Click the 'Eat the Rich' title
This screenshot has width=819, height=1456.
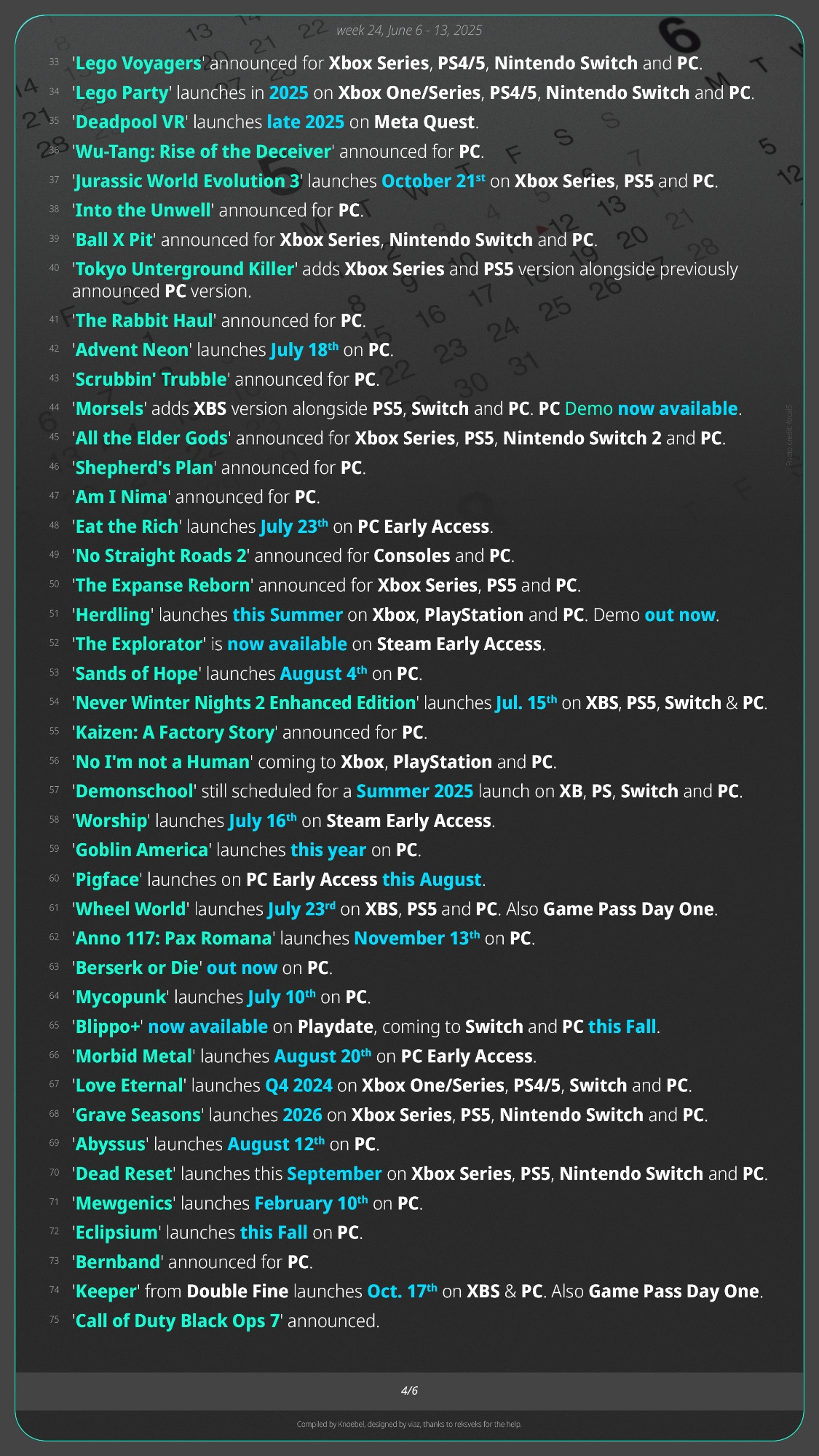(127, 527)
